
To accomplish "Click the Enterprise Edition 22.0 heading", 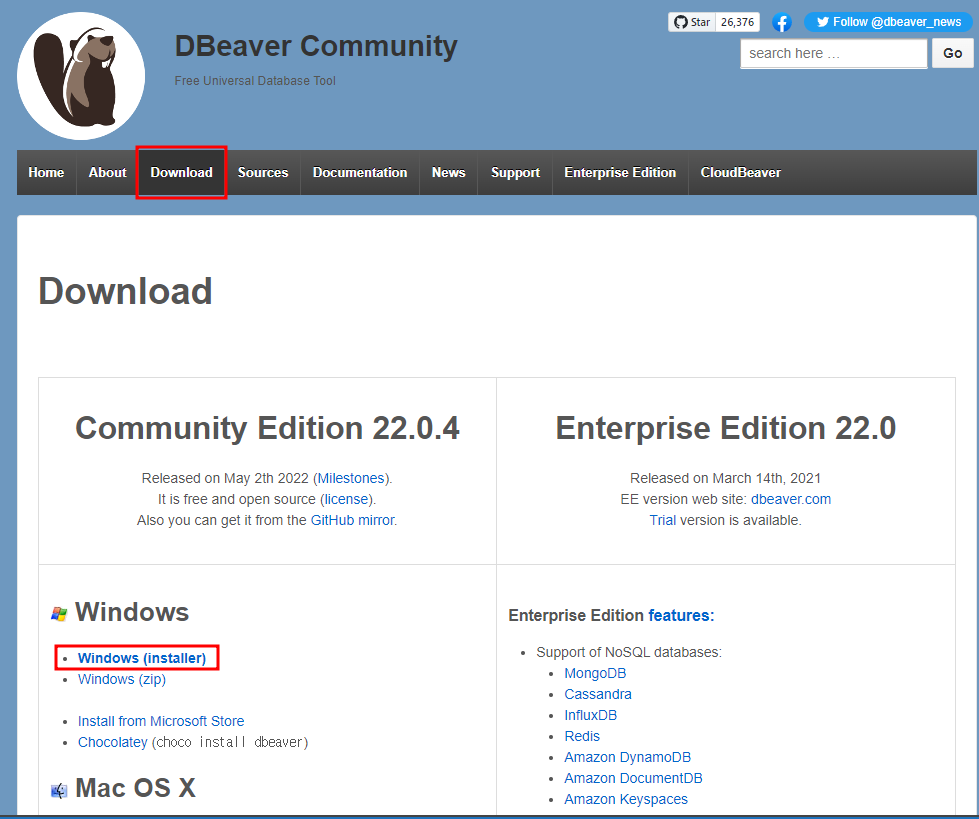I will click(x=726, y=428).
